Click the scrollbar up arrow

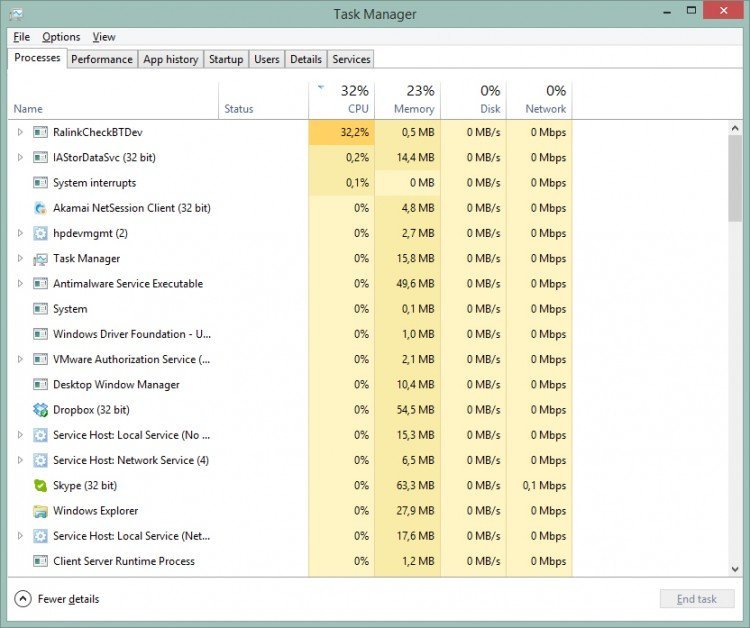point(735,128)
